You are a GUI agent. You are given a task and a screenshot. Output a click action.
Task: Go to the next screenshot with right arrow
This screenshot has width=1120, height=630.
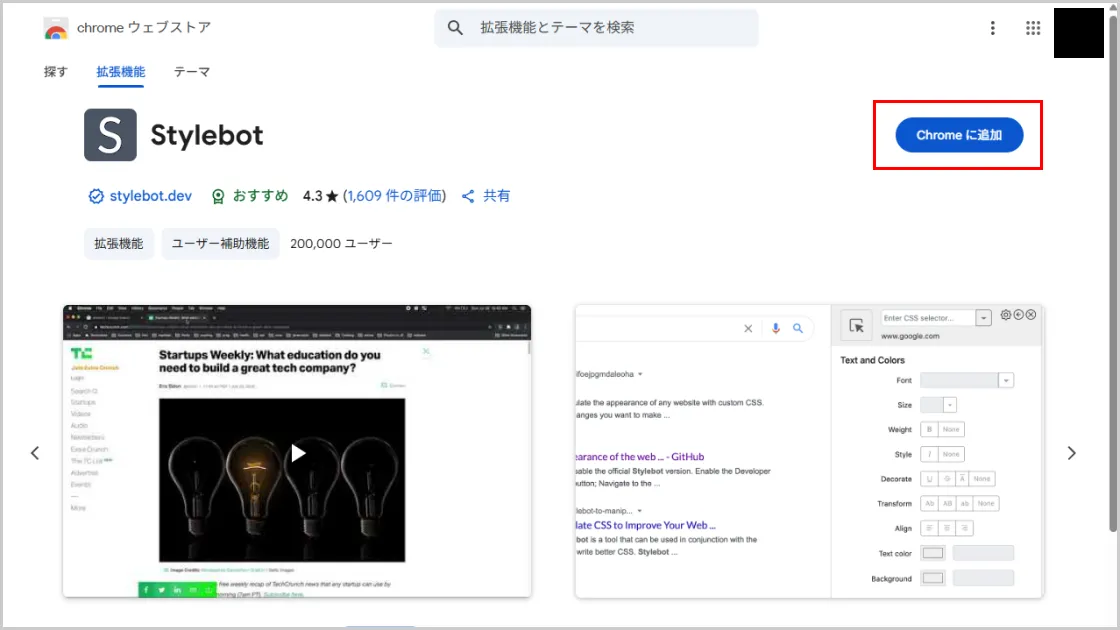tap(1071, 453)
